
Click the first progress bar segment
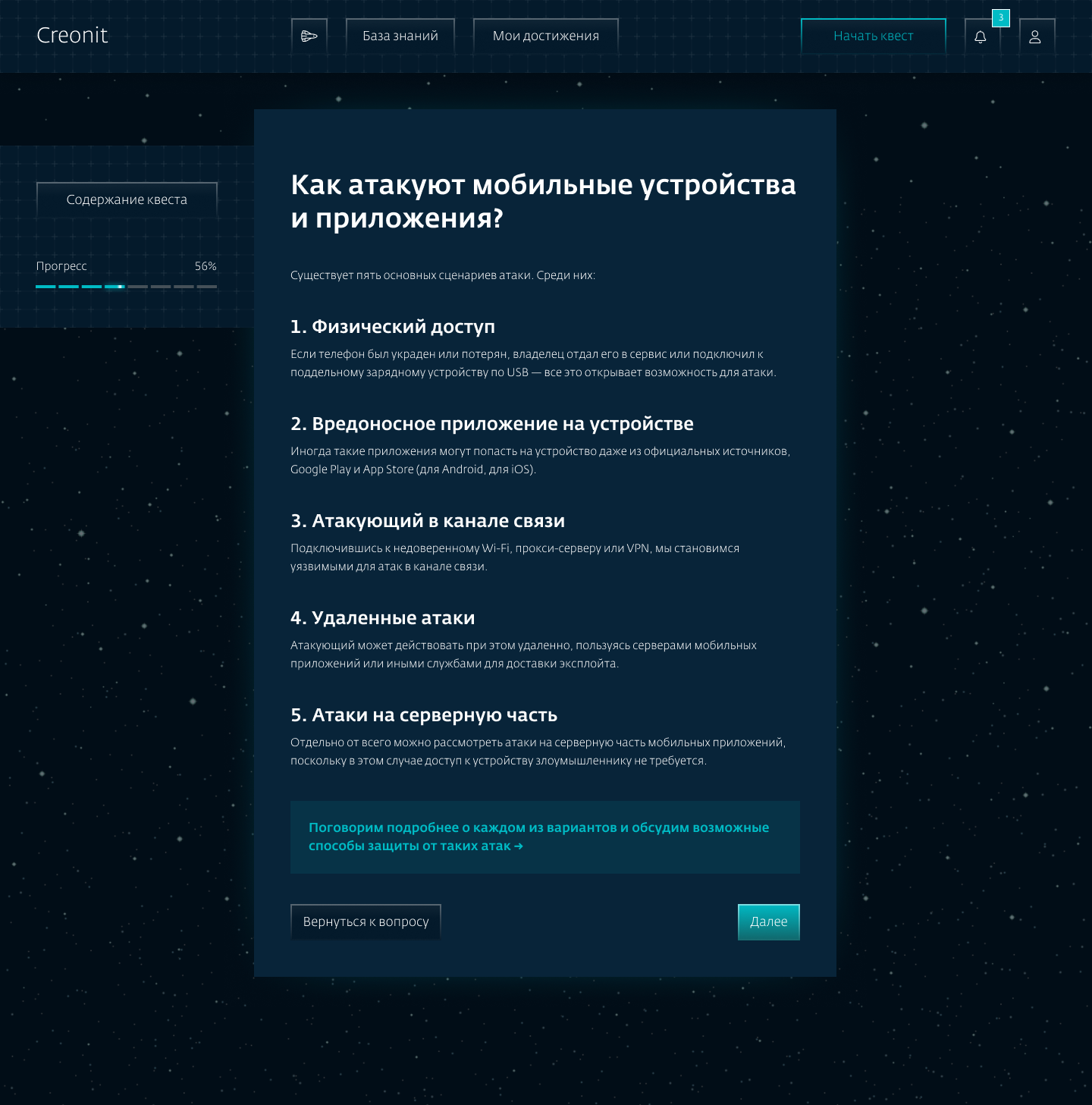click(x=45, y=287)
